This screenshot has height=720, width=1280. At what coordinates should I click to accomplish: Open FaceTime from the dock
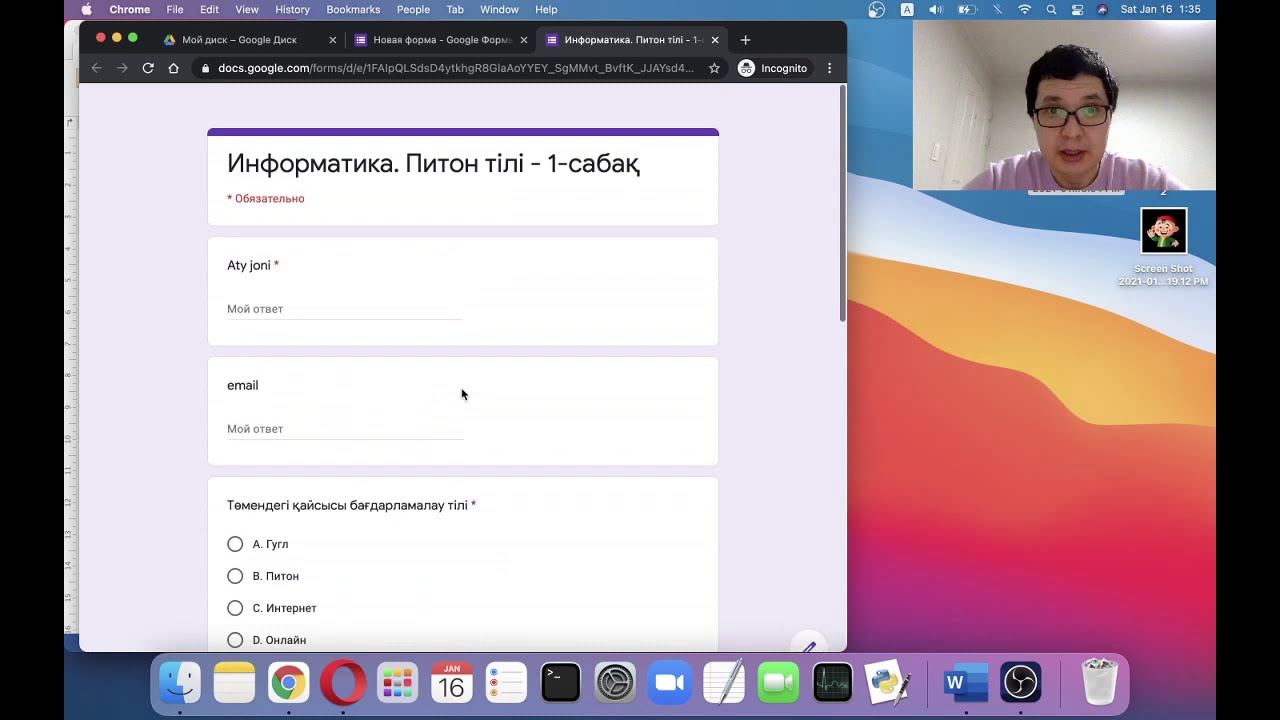pos(778,683)
